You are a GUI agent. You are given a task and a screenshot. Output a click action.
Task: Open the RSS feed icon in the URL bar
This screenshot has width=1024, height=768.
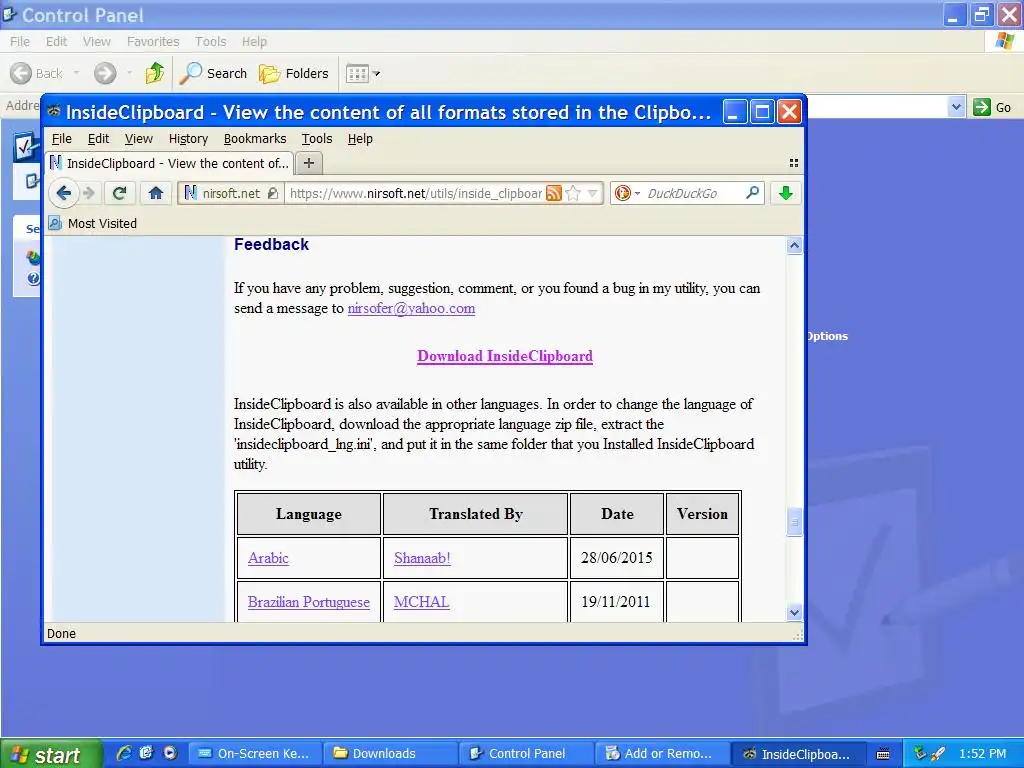pyautogui.click(x=554, y=193)
